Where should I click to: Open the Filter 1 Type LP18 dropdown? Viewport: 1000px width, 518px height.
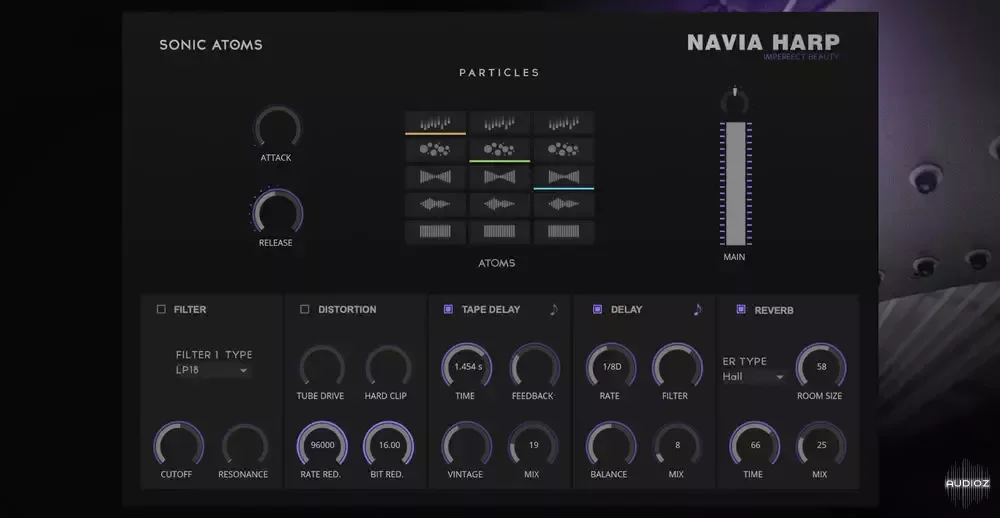pos(212,370)
